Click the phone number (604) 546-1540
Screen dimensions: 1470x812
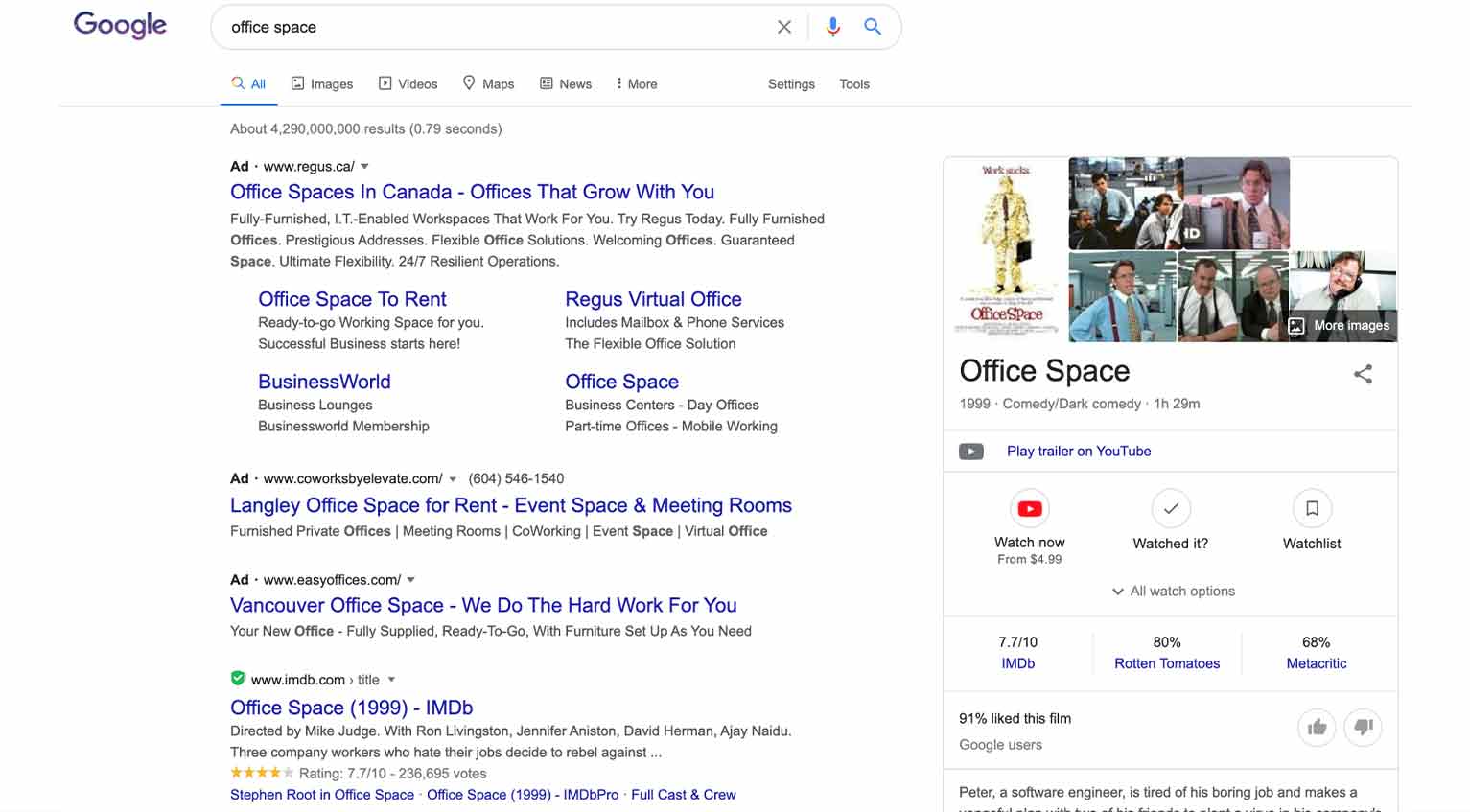516,479
